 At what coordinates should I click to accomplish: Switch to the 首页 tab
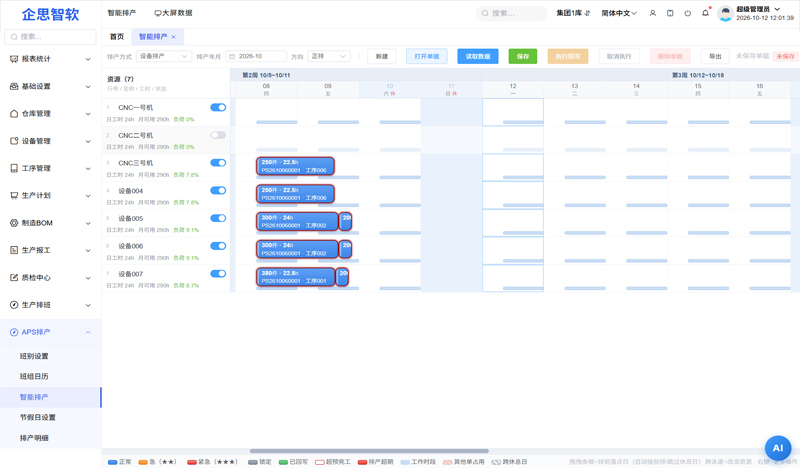pyautogui.click(x=117, y=37)
